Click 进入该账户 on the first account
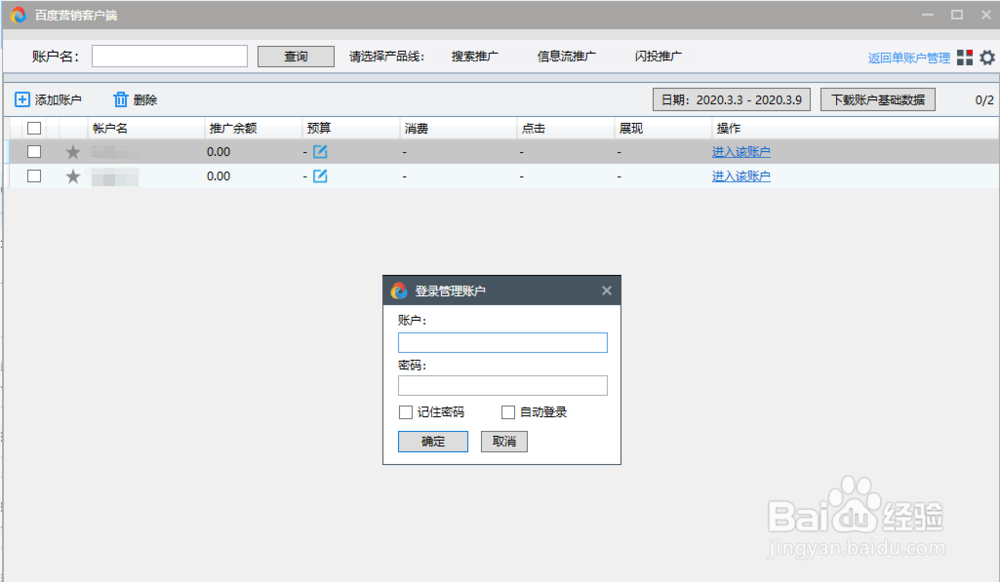 click(741, 151)
